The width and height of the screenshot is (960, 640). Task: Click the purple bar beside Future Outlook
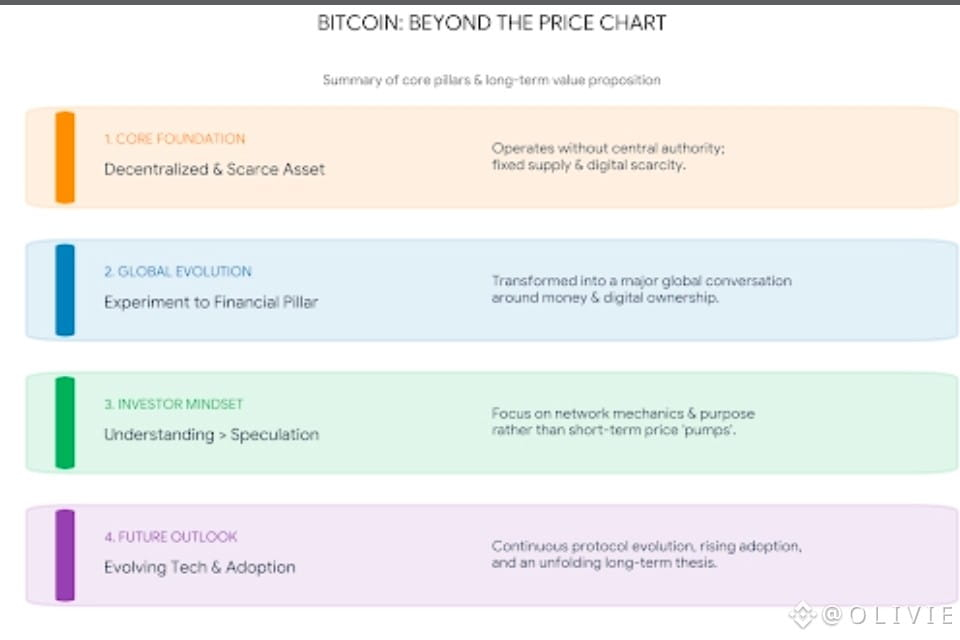click(65, 555)
